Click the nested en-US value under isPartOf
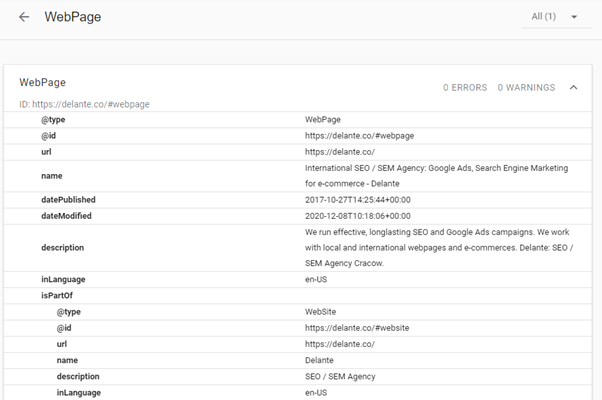The width and height of the screenshot is (602, 400). click(x=316, y=393)
